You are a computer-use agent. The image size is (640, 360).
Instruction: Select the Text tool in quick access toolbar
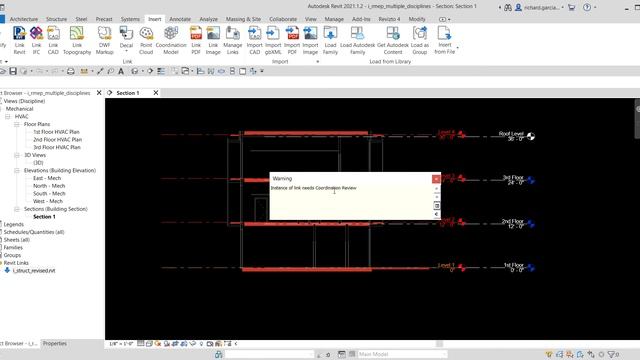pos(121,71)
